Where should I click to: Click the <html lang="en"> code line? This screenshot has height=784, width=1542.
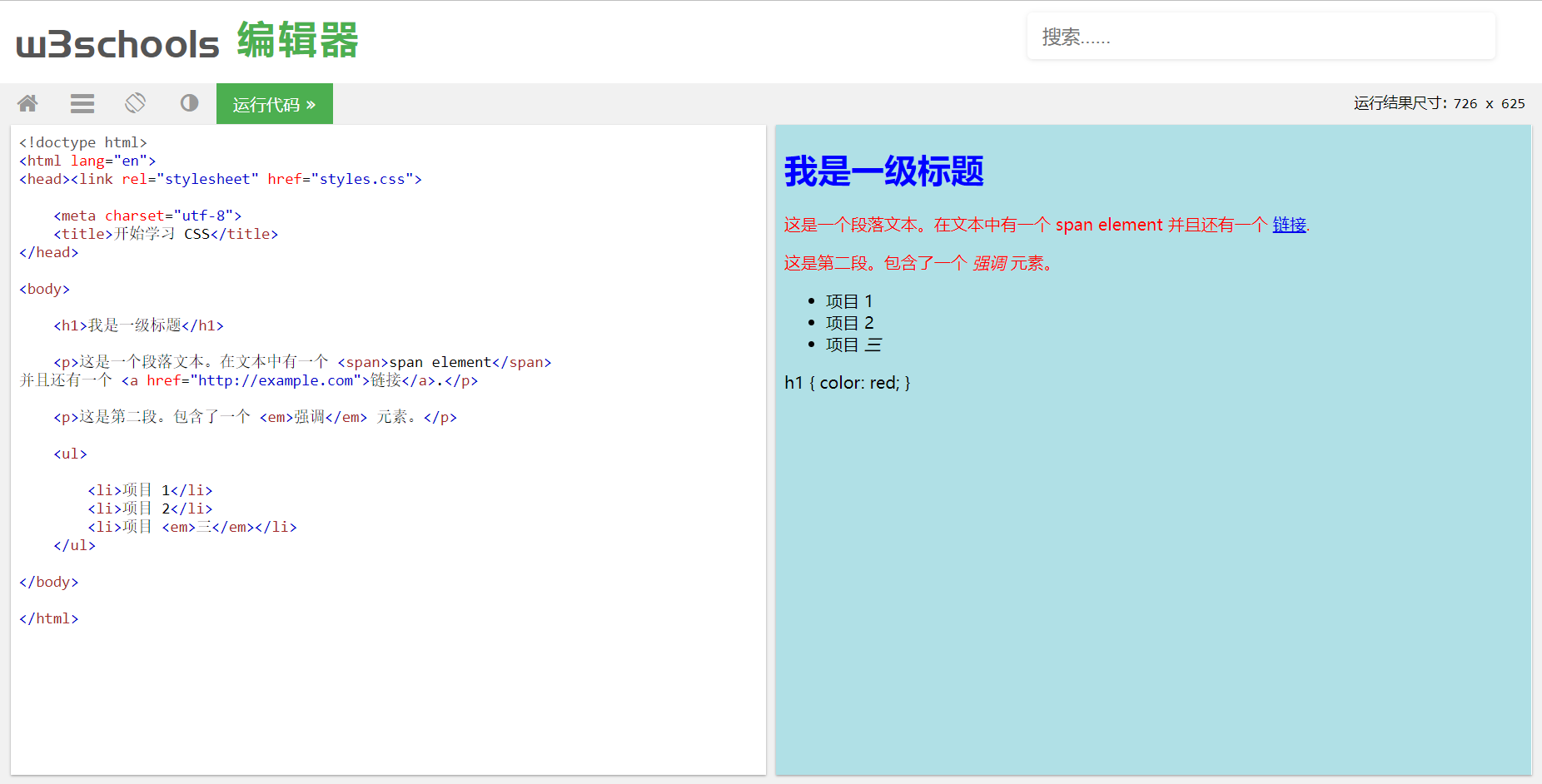(x=87, y=161)
